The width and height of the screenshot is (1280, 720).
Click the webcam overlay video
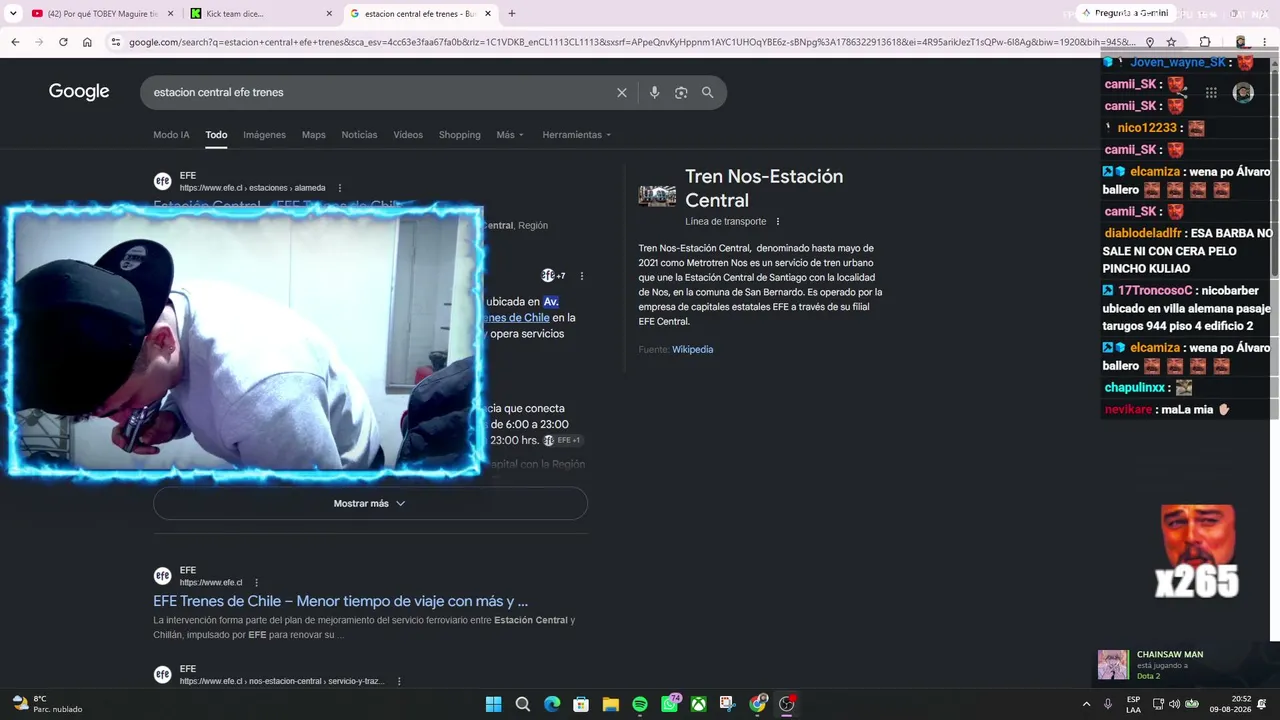pos(245,341)
